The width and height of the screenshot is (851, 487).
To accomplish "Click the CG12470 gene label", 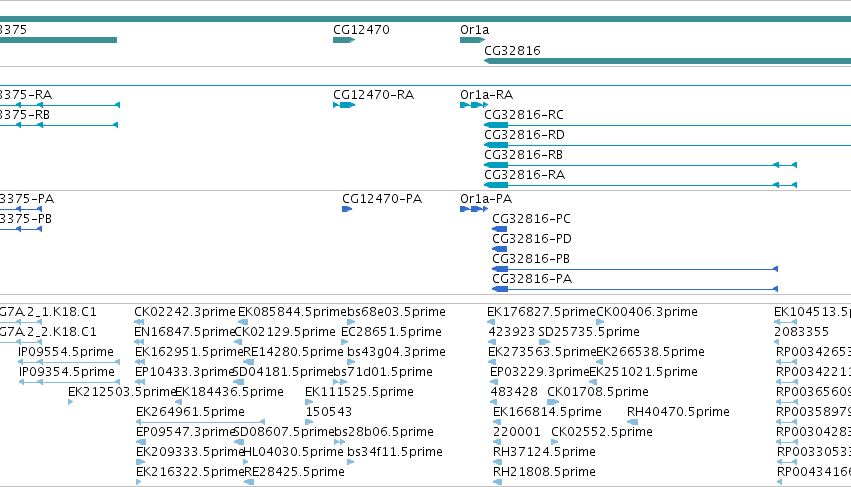I will [x=361, y=30].
